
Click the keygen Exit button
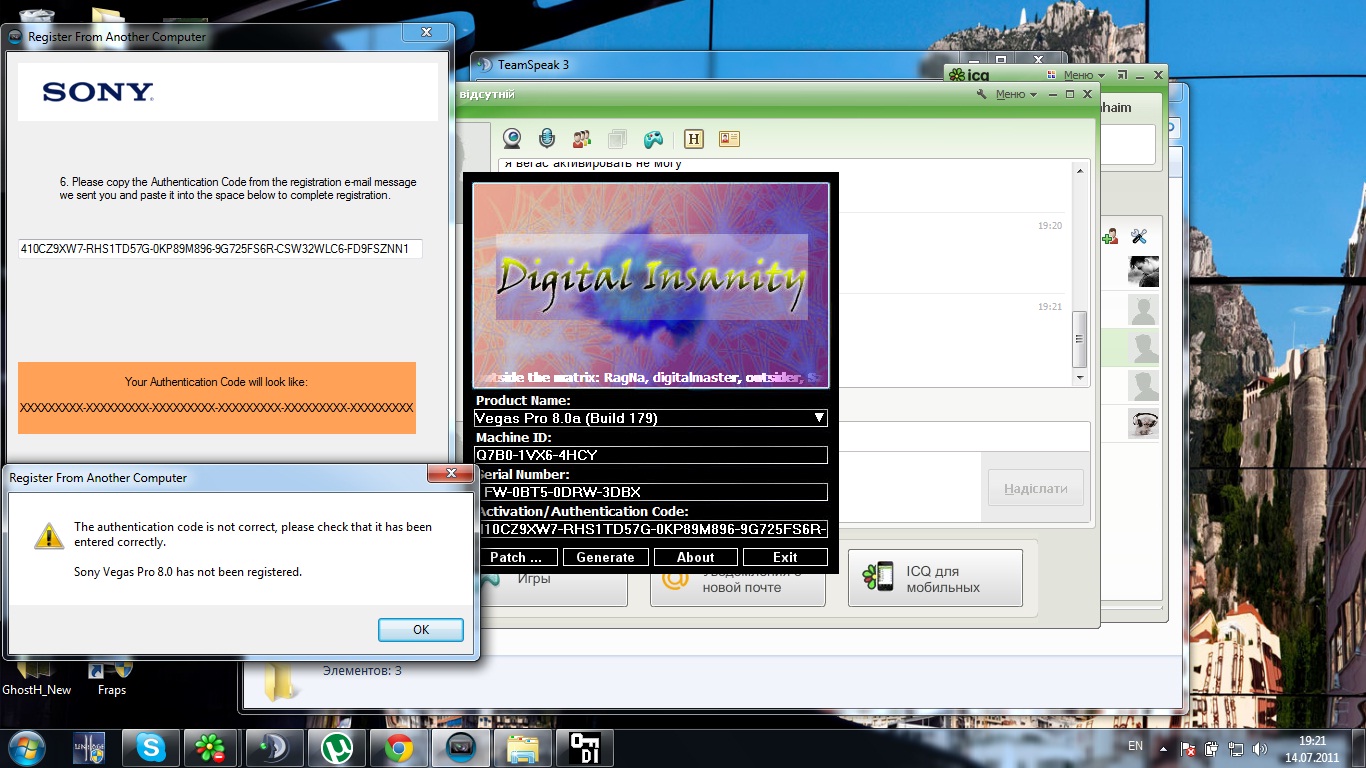coord(785,557)
